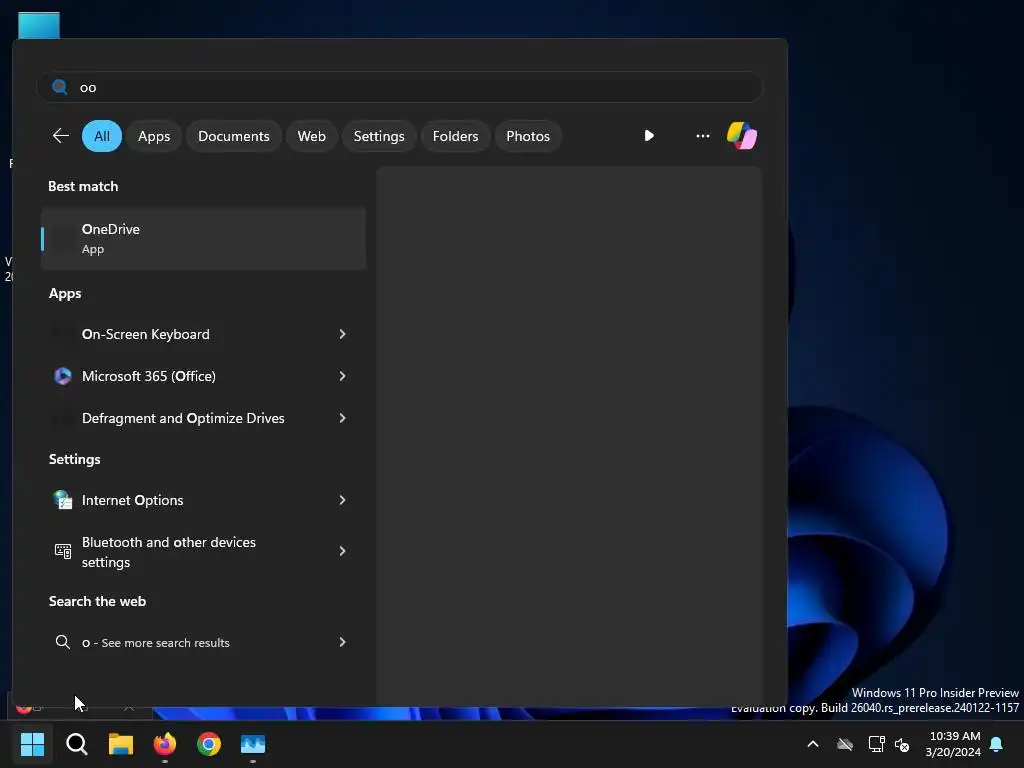Select the All filter tab
The width and height of the screenshot is (1024, 768).
102,136
